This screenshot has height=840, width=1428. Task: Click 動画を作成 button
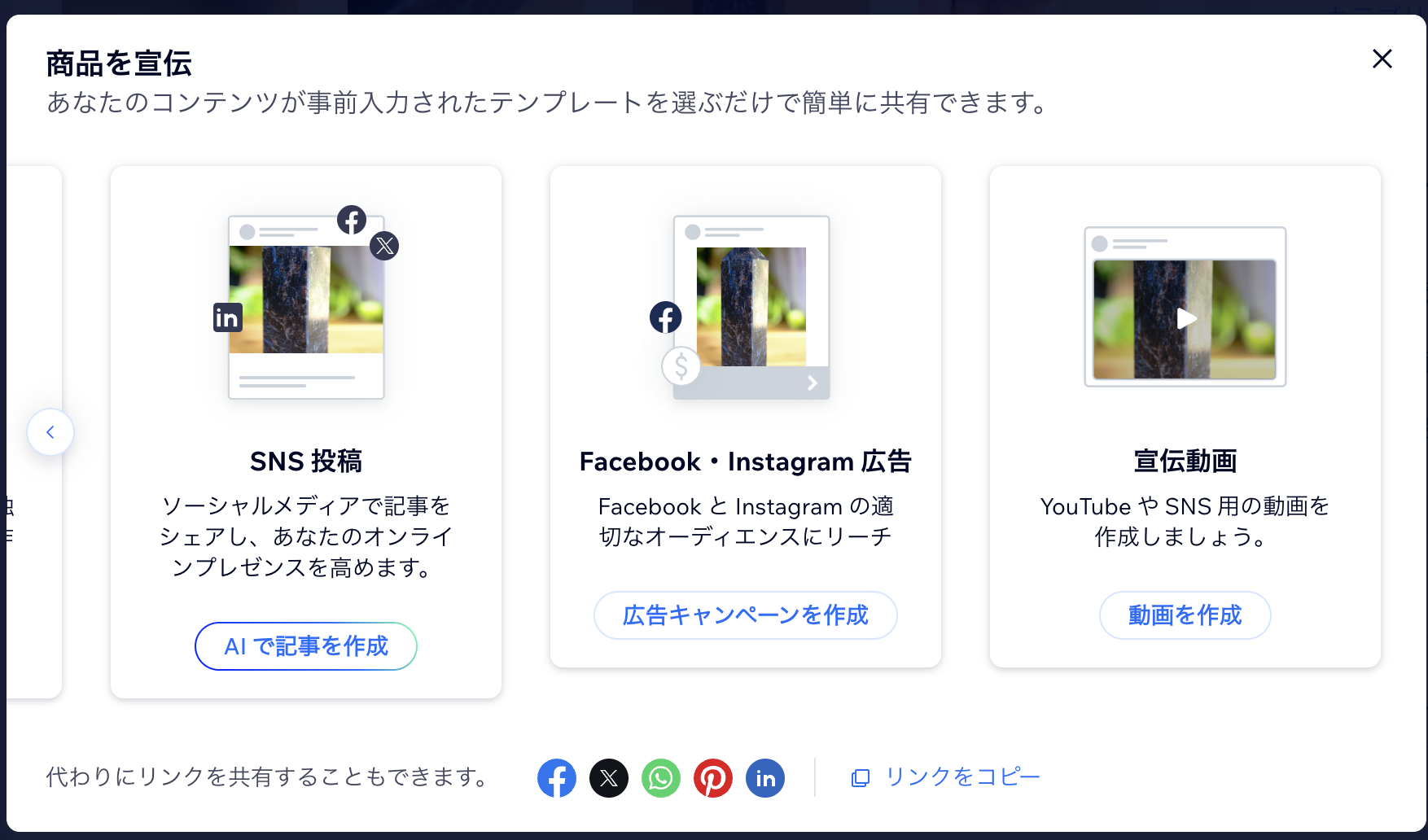tap(1185, 615)
